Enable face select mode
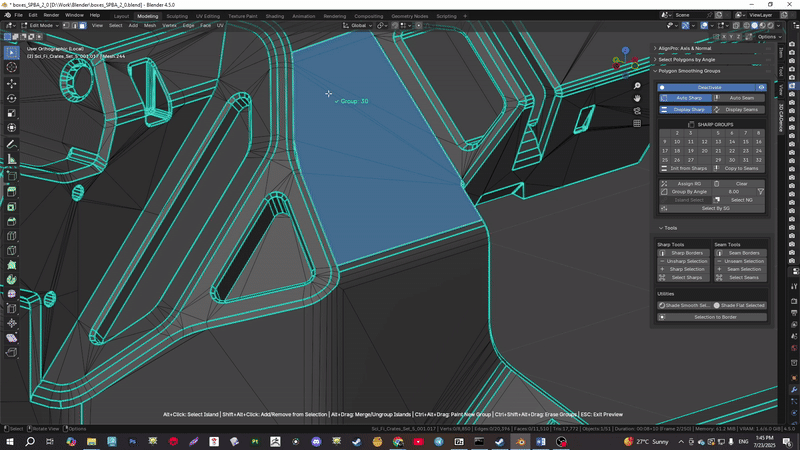Screen dimensions: 800x450 pyautogui.click(x=83, y=26)
